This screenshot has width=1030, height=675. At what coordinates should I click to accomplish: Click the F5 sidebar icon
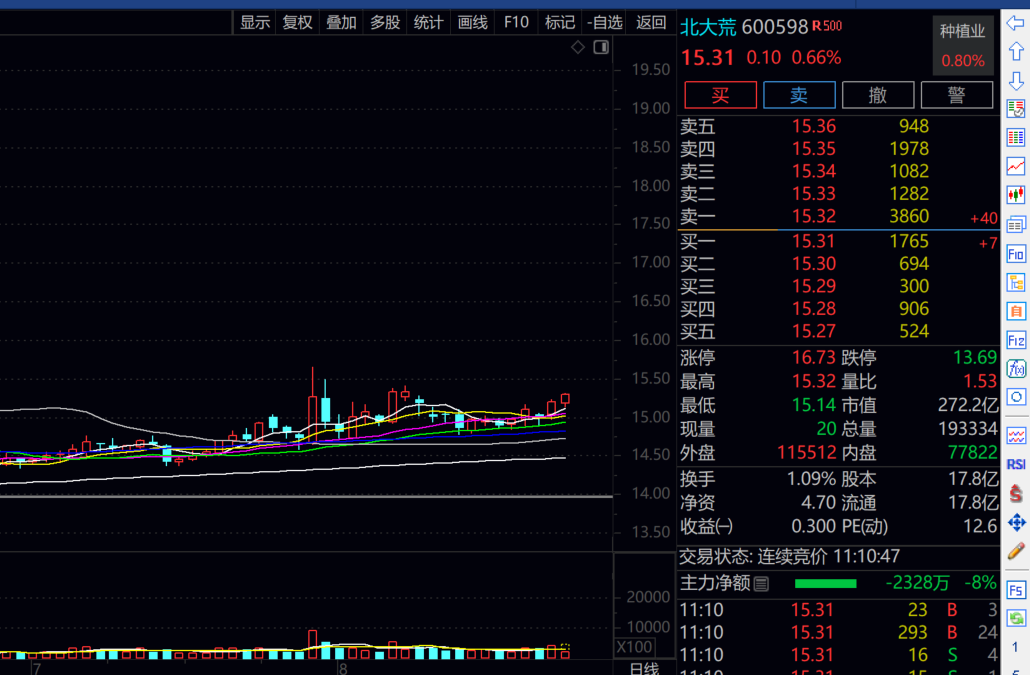(1016, 590)
